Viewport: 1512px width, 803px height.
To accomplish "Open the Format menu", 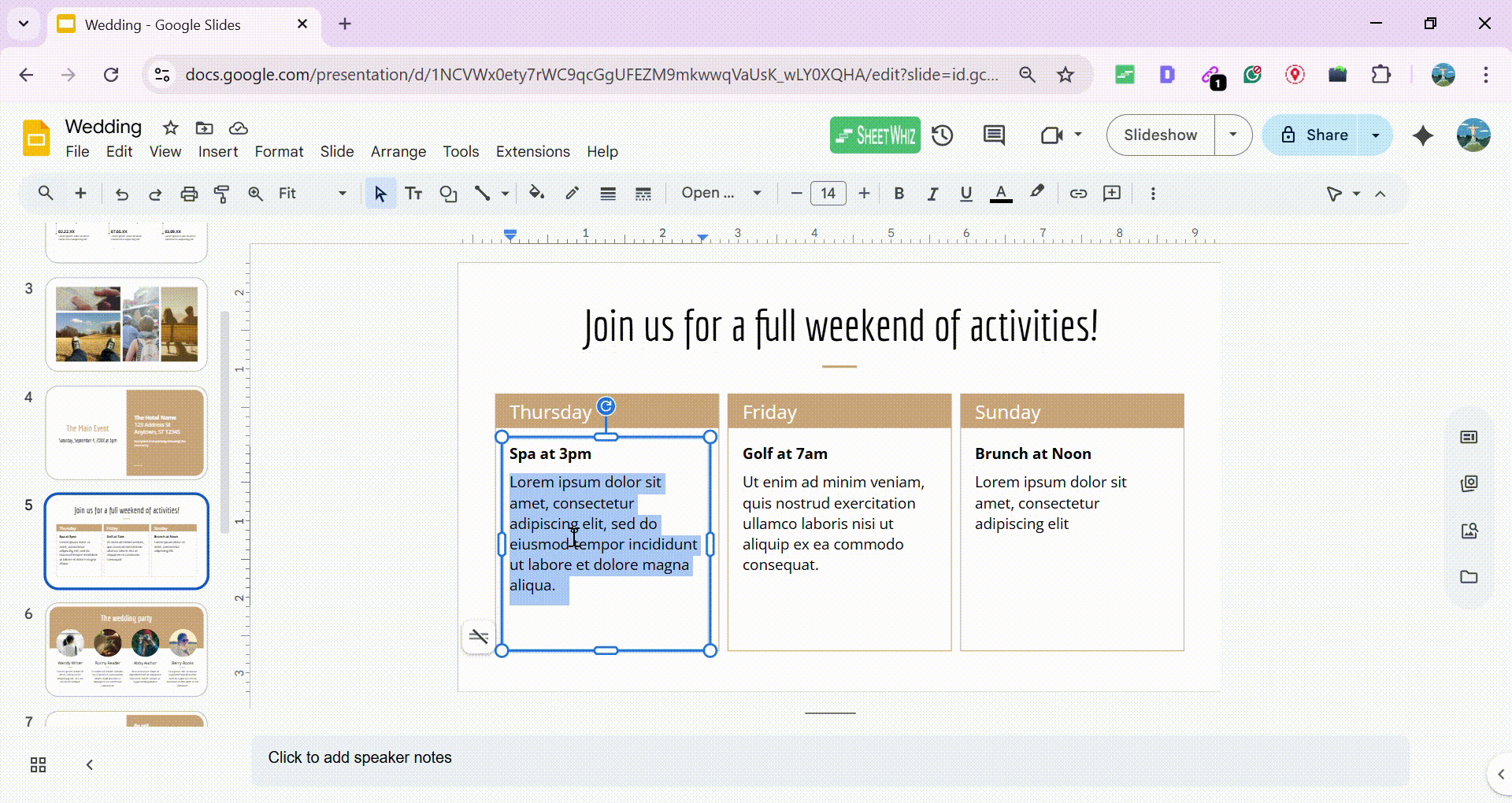I will pos(279,152).
